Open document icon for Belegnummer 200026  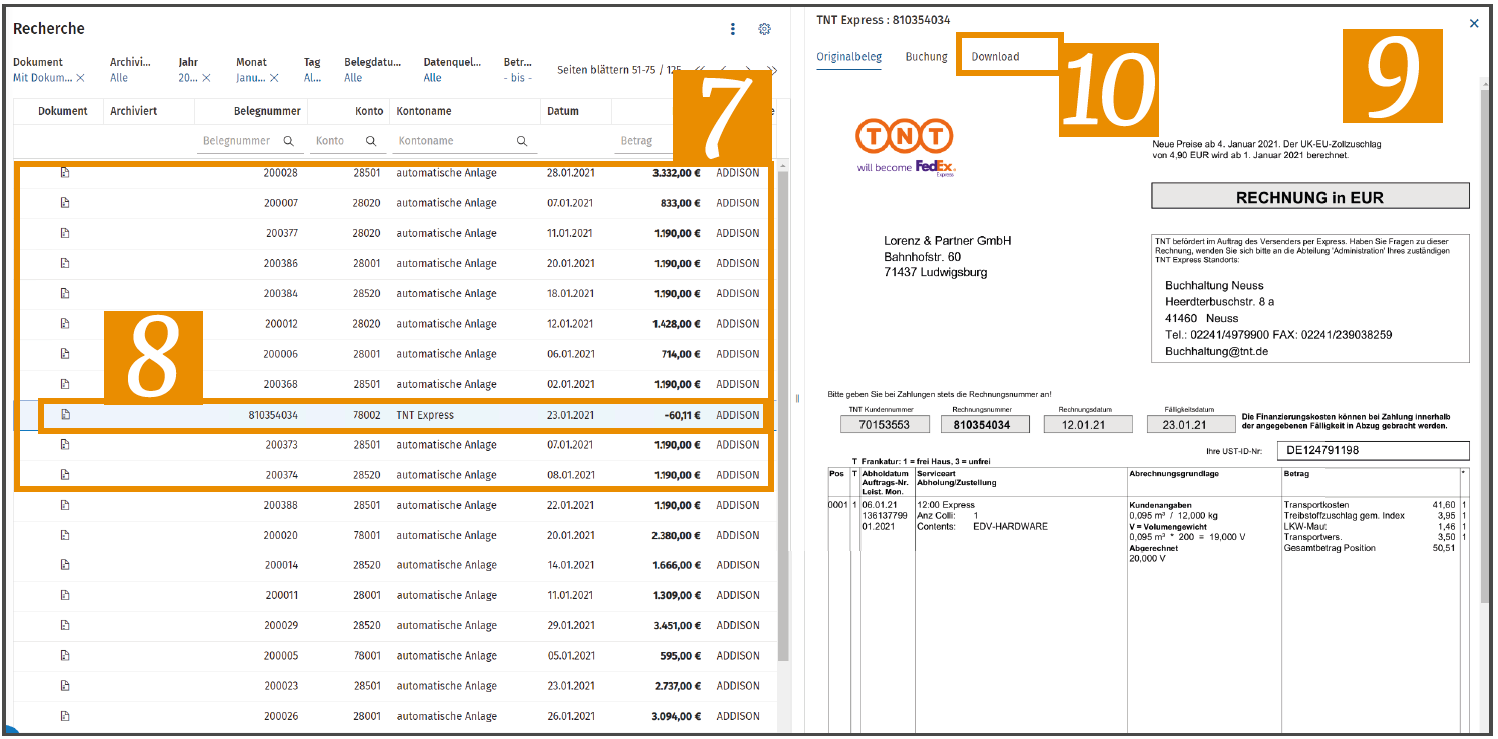65,716
